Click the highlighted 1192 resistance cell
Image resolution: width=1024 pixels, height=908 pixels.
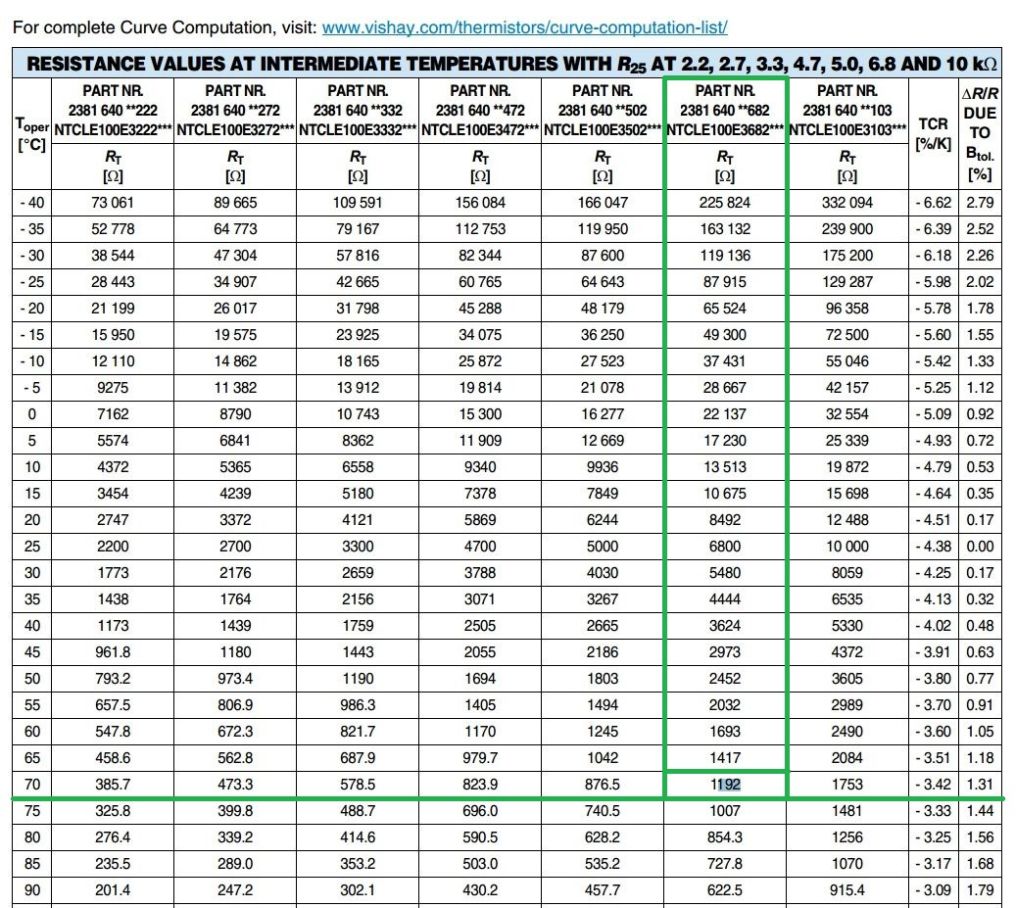pyautogui.click(x=725, y=784)
